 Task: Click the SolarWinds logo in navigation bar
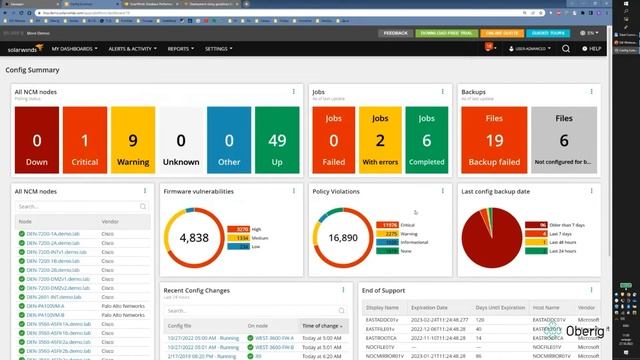25,49
